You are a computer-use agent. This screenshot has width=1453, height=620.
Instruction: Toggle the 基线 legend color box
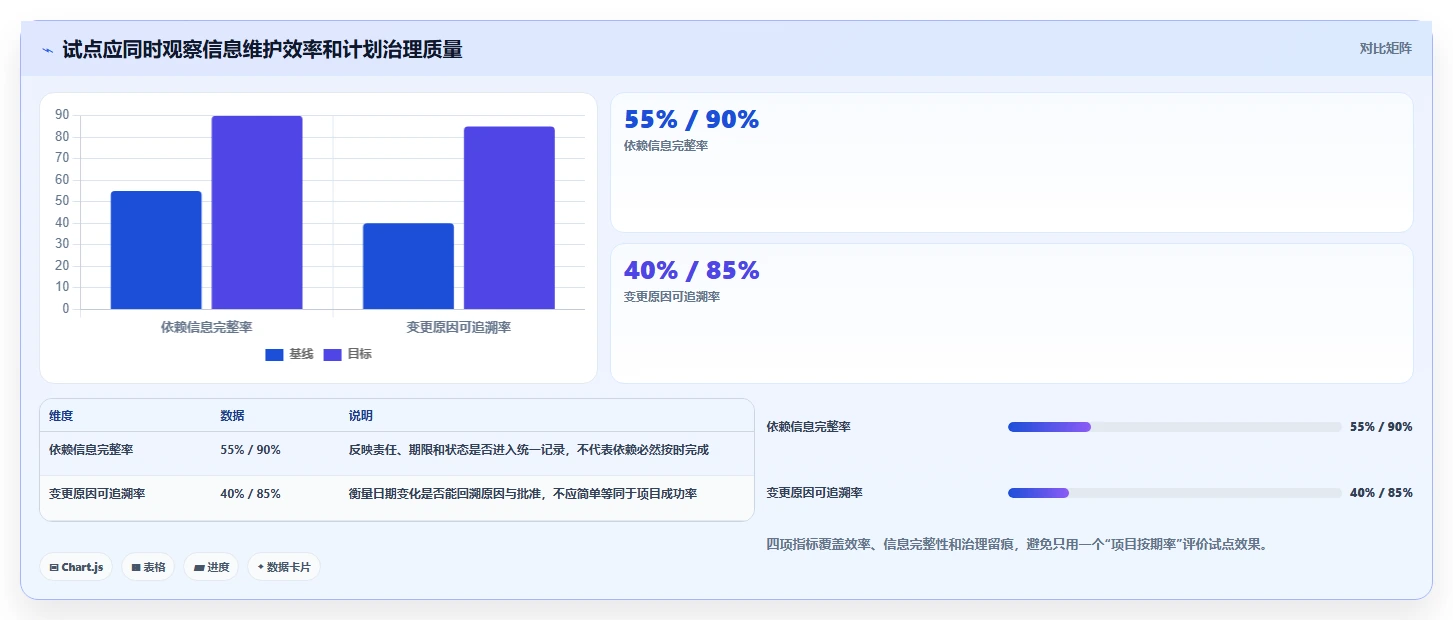274,354
